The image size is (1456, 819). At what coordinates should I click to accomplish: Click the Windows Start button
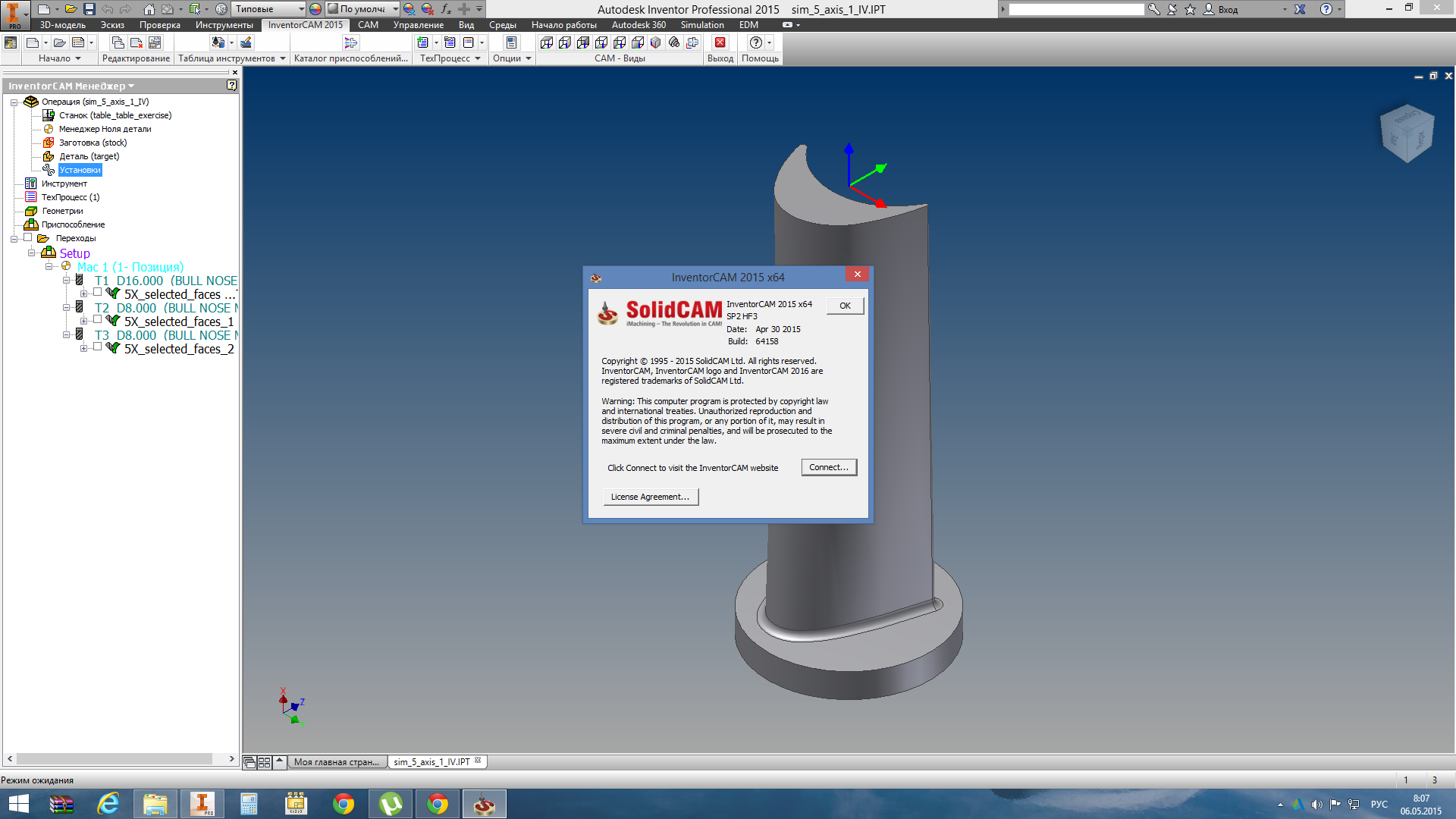pyautogui.click(x=18, y=804)
